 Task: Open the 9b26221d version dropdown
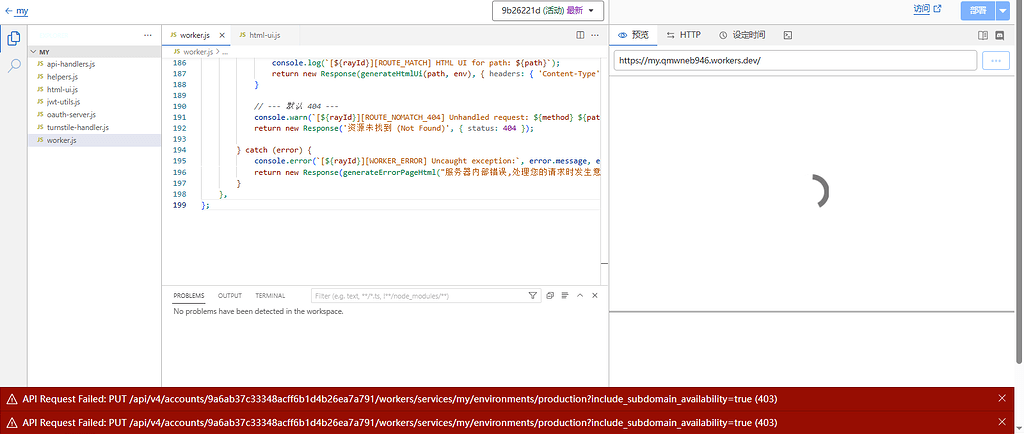pos(548,10)
